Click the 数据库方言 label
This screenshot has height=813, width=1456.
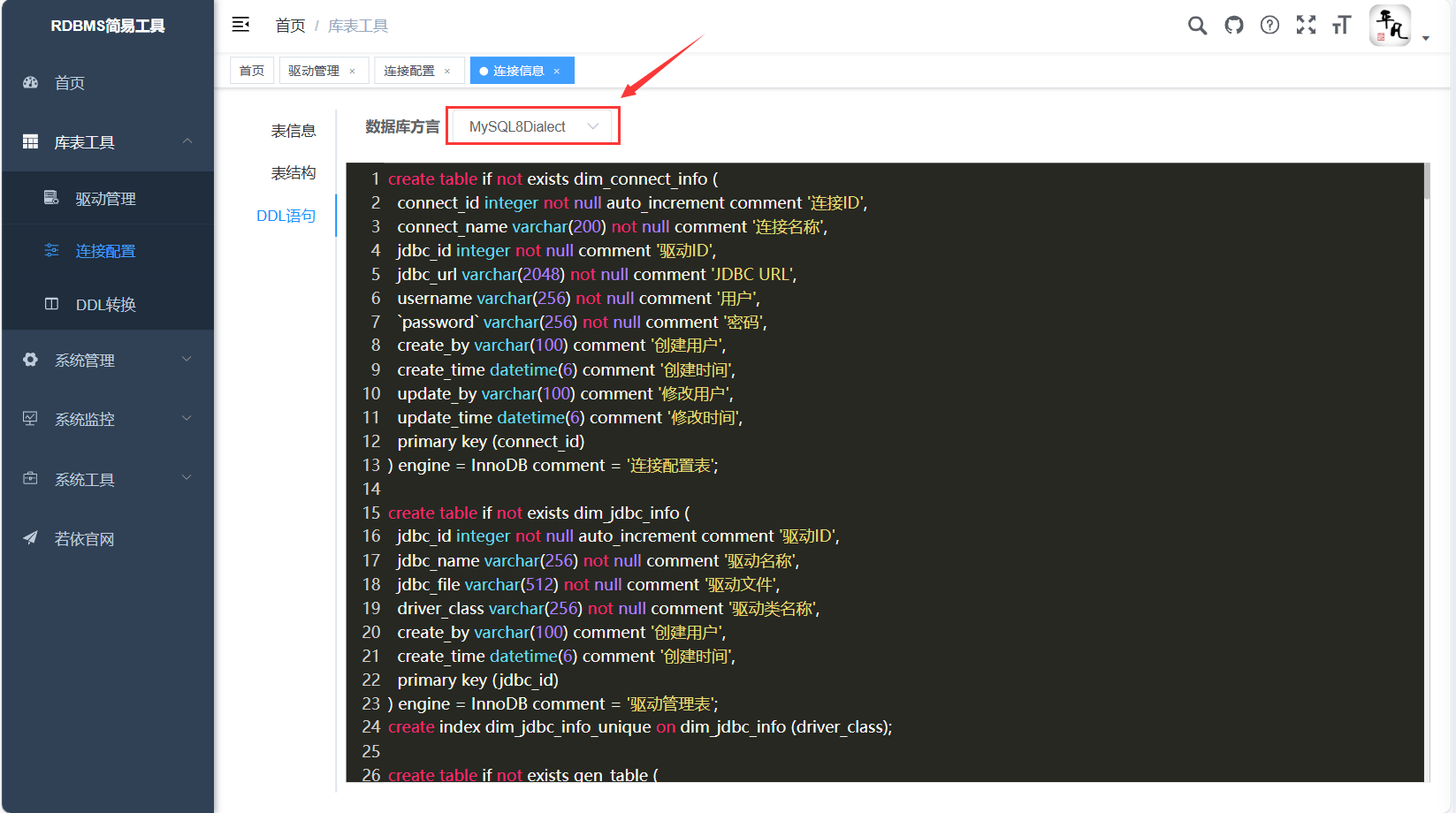(x=402, y=126)
